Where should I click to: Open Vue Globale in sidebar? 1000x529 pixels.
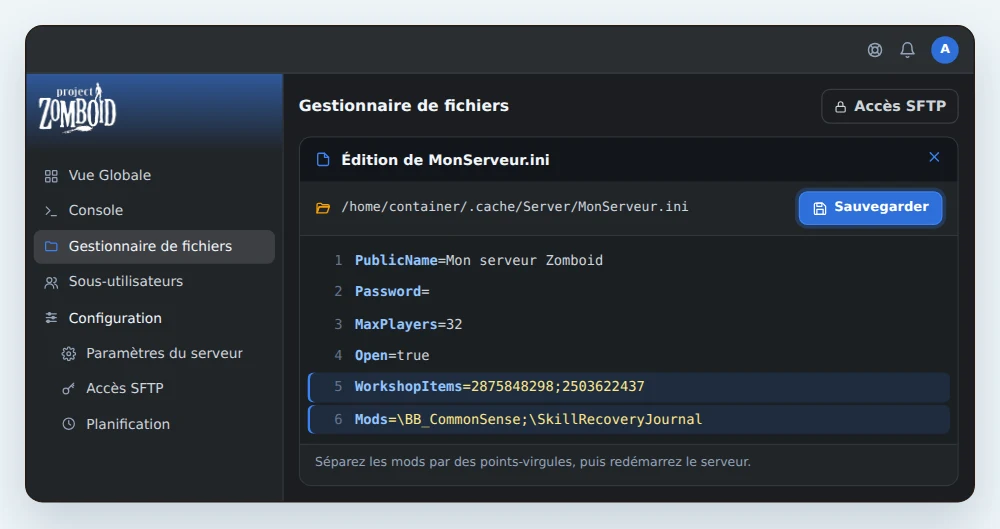point(154,175)
